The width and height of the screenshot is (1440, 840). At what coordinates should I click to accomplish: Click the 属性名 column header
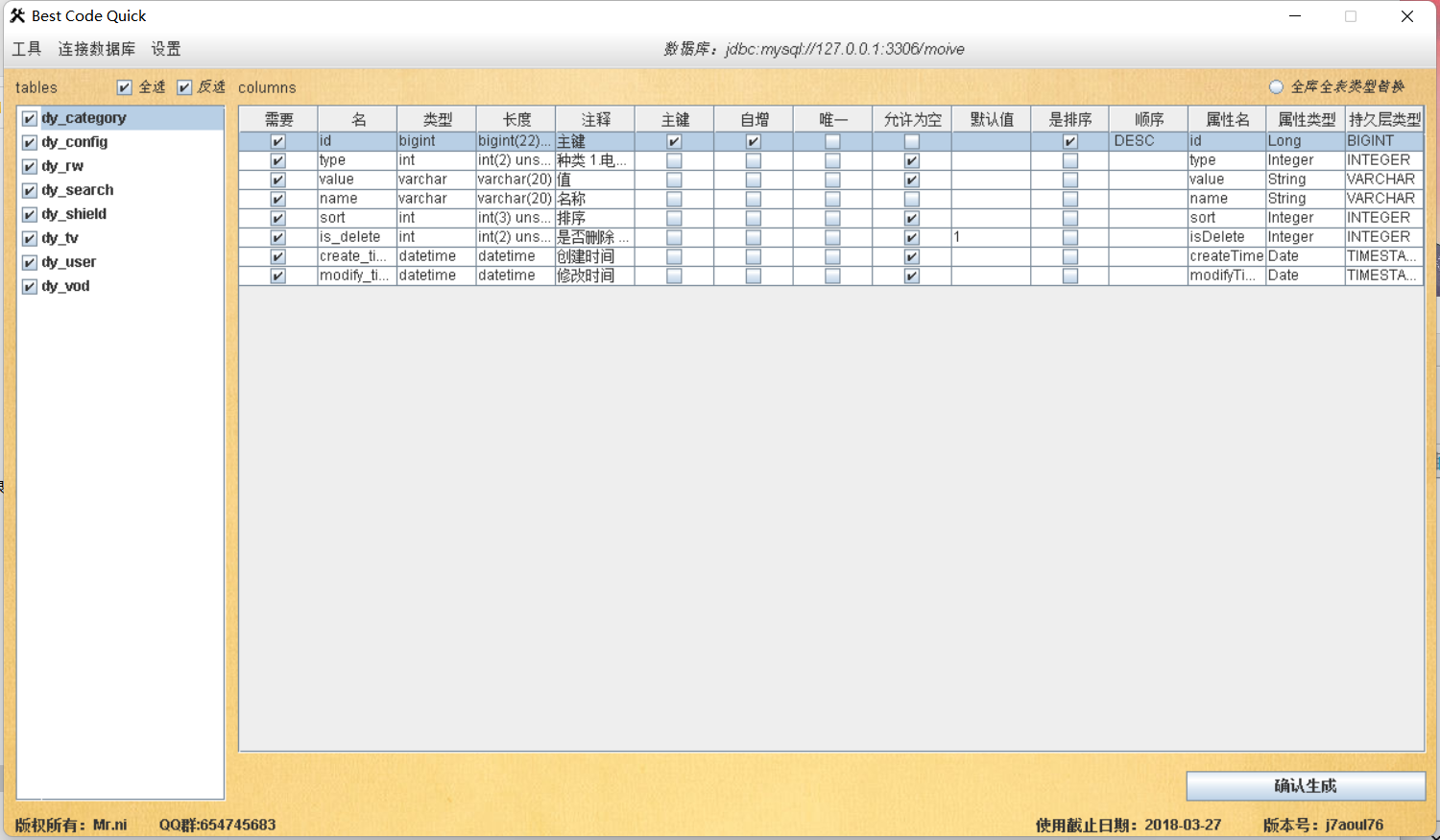pos(1228,119)
